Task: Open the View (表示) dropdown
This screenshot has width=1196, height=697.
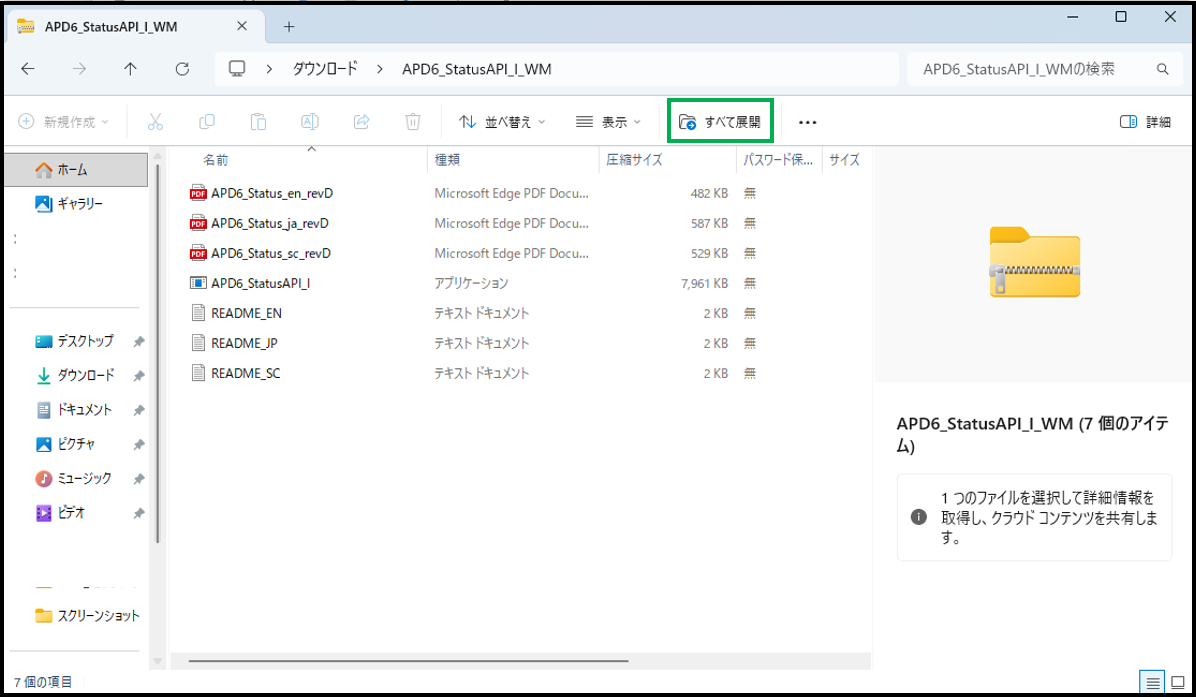Action: point(608,122)
